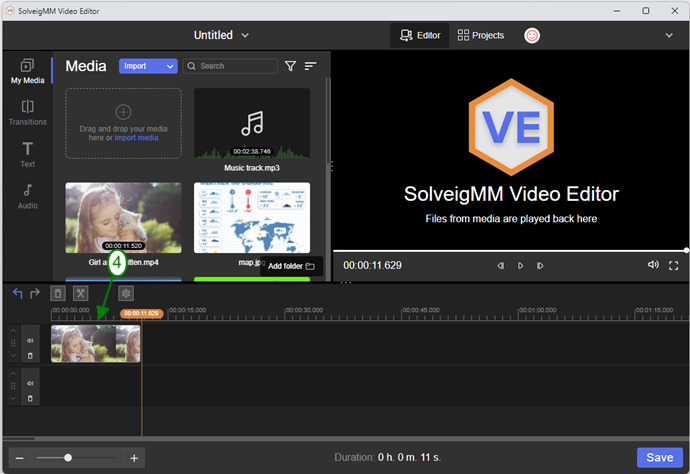Click the media Search field
The image size is (690, 474).
230,66
